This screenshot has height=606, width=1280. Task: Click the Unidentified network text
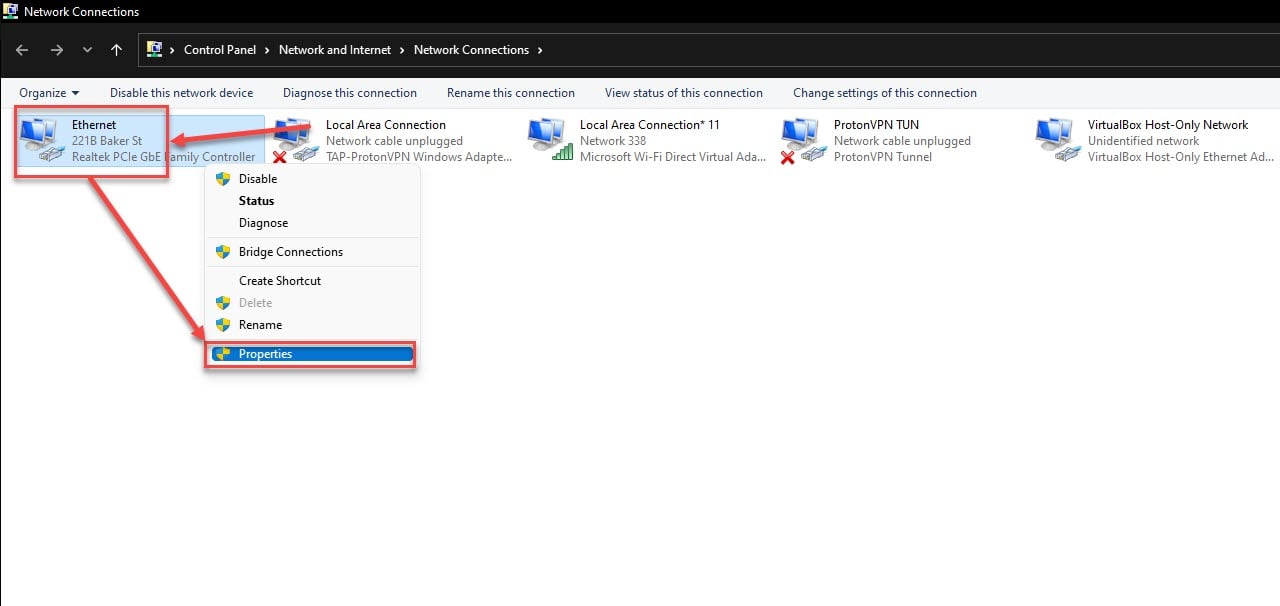[x=1143, y=141]
